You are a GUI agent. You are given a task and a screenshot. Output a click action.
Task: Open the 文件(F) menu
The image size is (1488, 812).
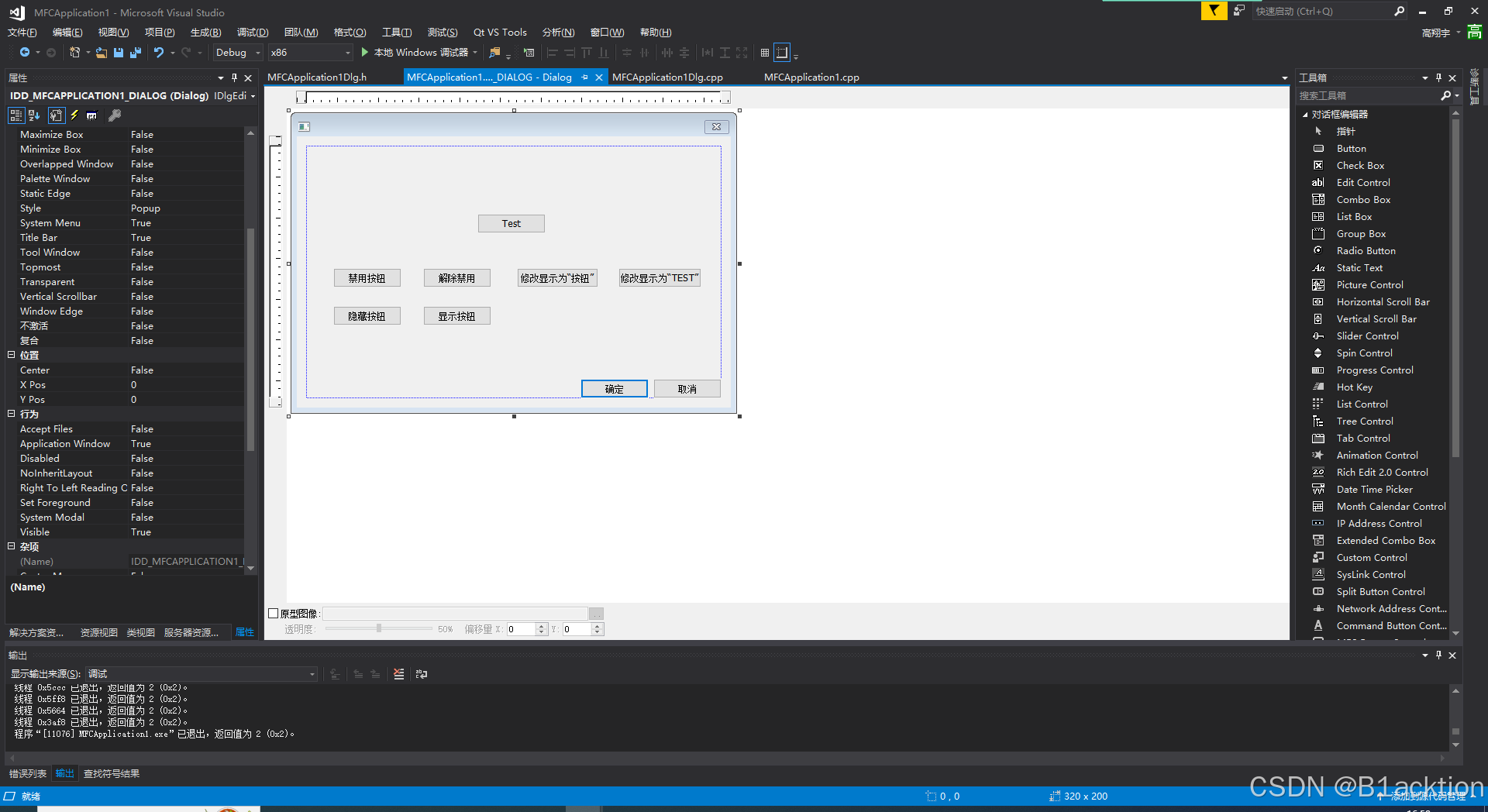[22, 33]
